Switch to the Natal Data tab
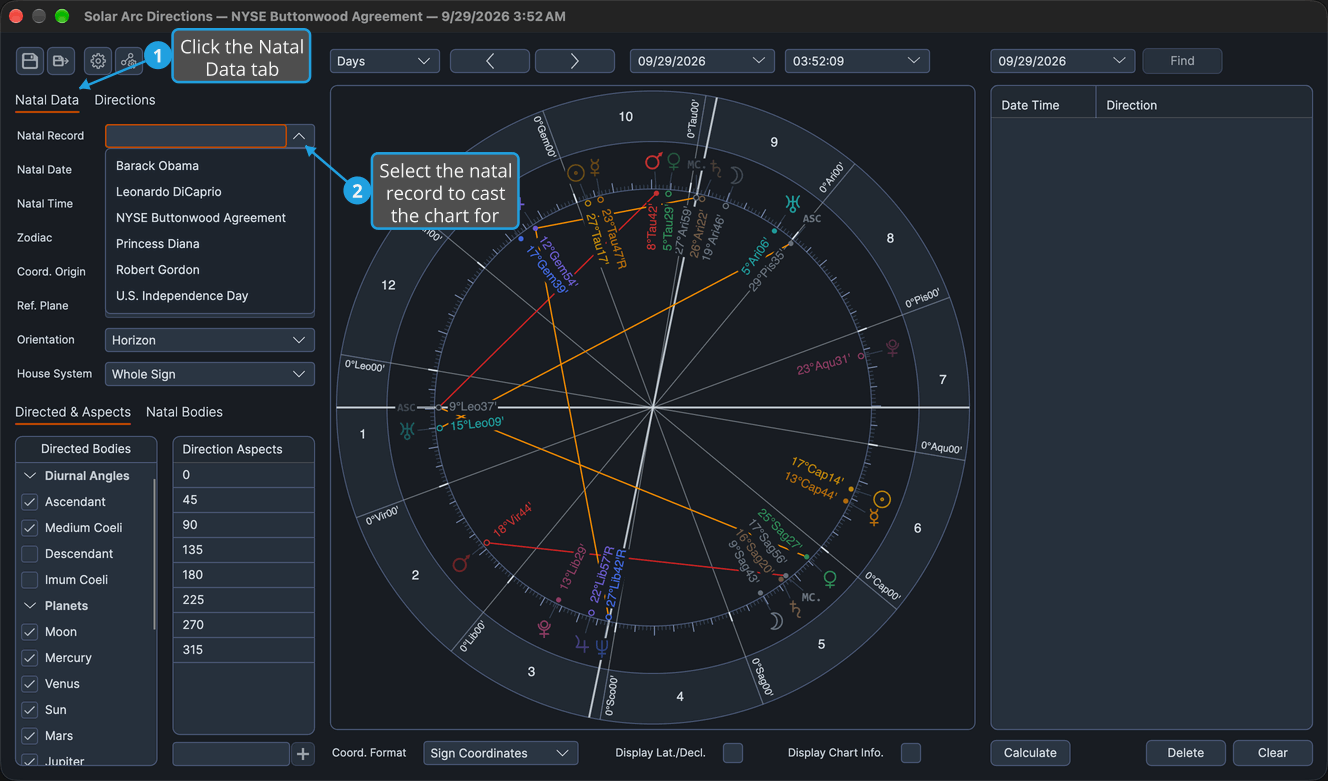This screenshot has height=781, width=1328. [47, 100]
